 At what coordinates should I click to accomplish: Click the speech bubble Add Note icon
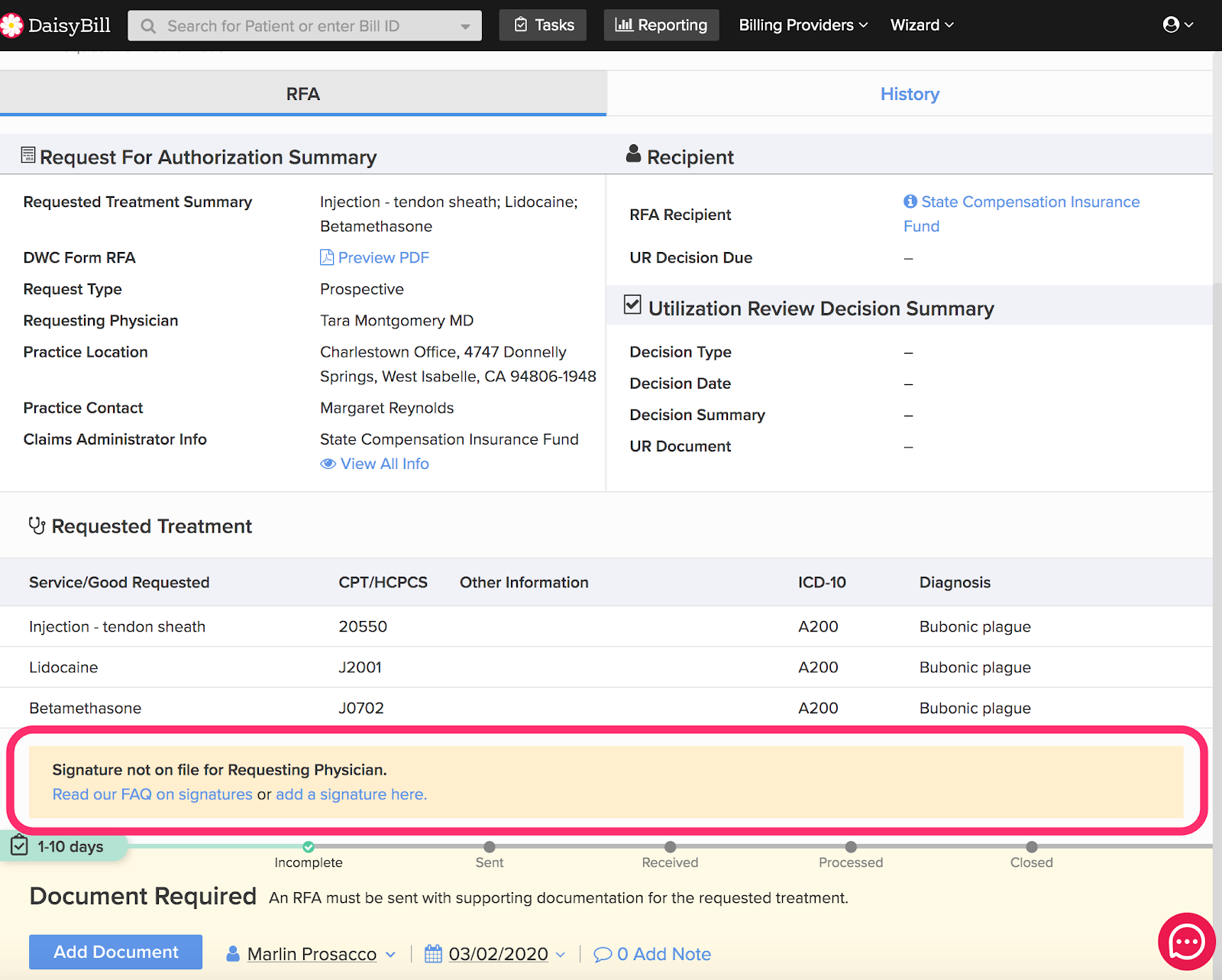pos(603,954)
